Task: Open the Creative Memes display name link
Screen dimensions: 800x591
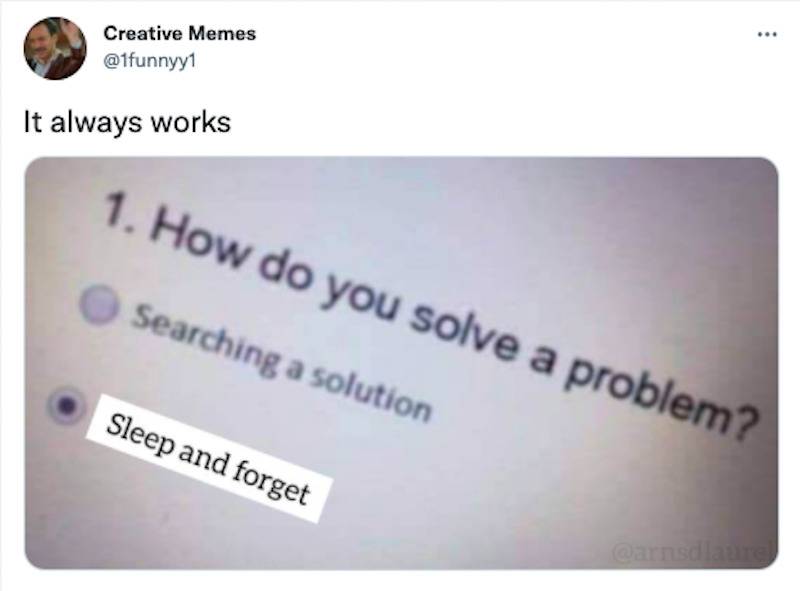Action: pos(180,34)
